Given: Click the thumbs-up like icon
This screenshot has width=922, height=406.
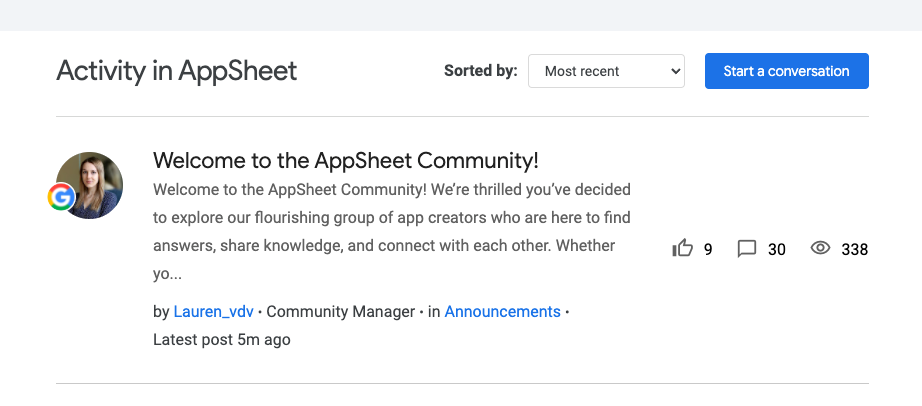Looking at the screenshot, I should point(682,248).
